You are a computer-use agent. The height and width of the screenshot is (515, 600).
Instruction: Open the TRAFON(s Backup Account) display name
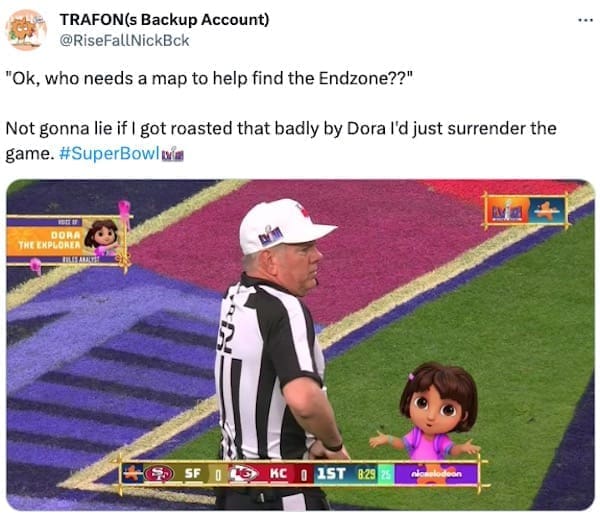(x=165, y=20)
